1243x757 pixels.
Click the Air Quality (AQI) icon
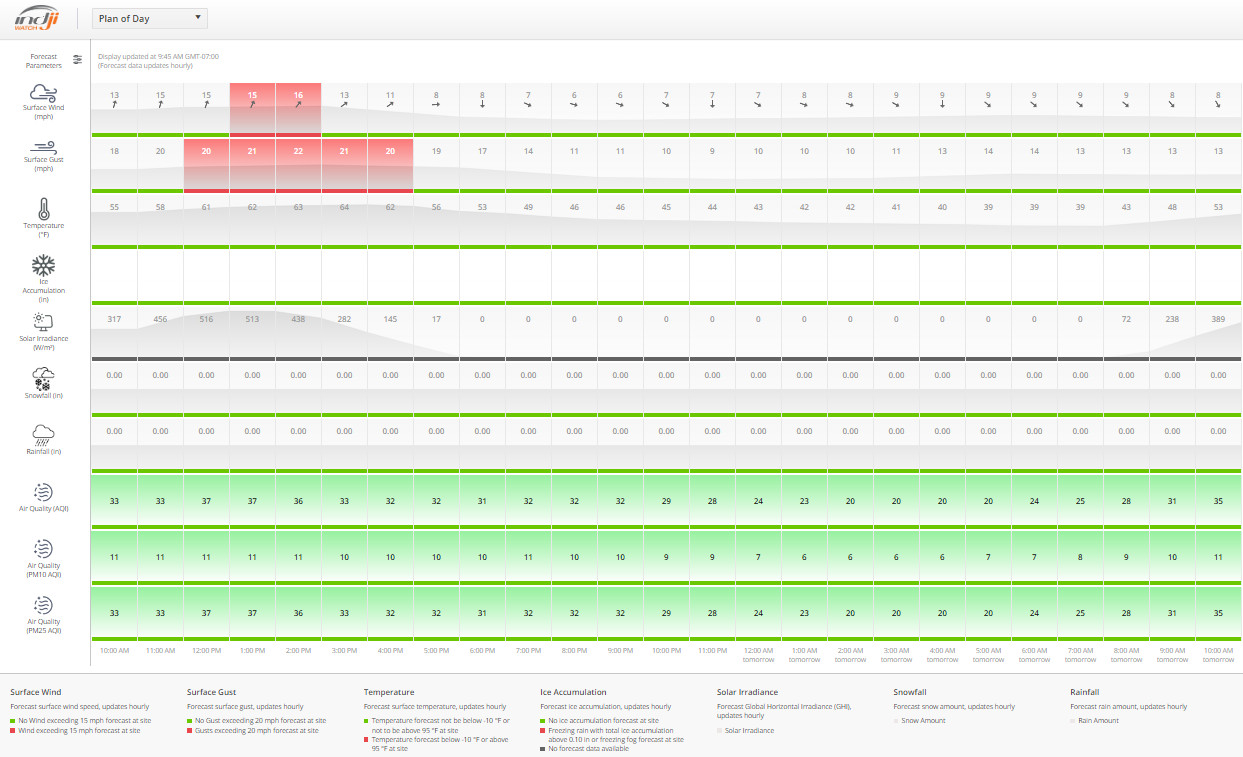click(43, 492)
